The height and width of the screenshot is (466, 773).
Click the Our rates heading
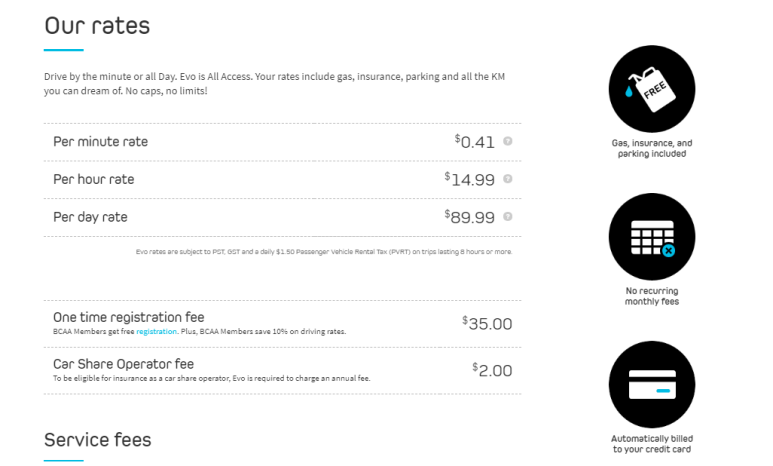(x=97, y=26)
